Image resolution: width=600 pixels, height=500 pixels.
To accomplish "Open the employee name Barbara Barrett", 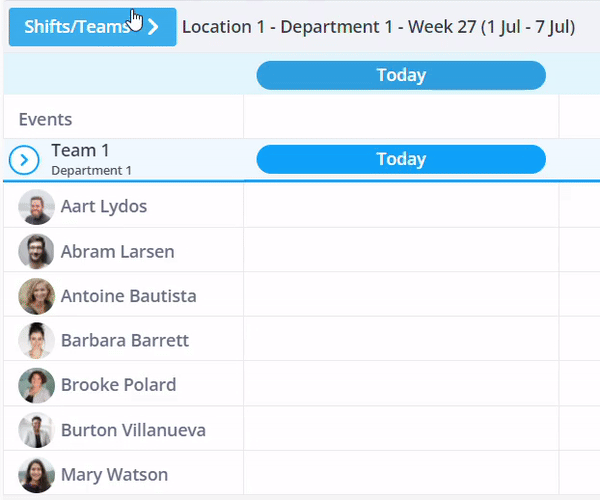I will [x=124, y=341].
